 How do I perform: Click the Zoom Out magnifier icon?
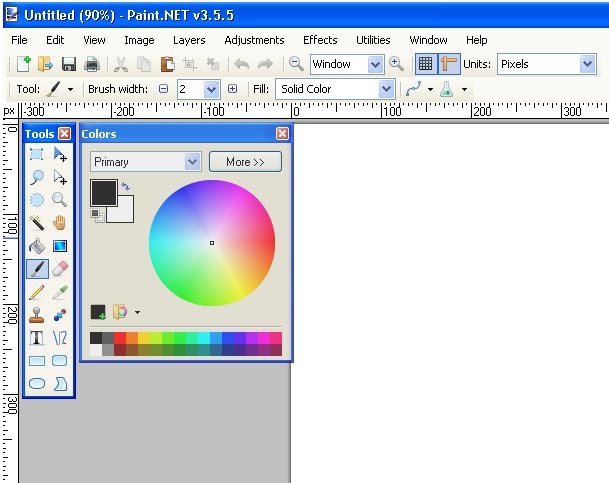coord(296,64)
